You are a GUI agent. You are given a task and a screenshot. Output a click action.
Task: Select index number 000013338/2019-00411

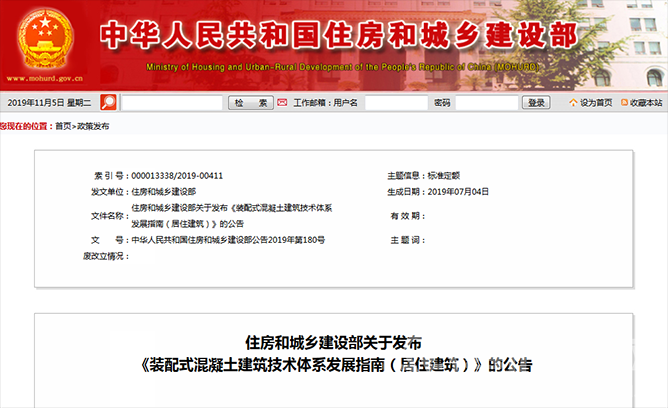click(x=177, y=175)
